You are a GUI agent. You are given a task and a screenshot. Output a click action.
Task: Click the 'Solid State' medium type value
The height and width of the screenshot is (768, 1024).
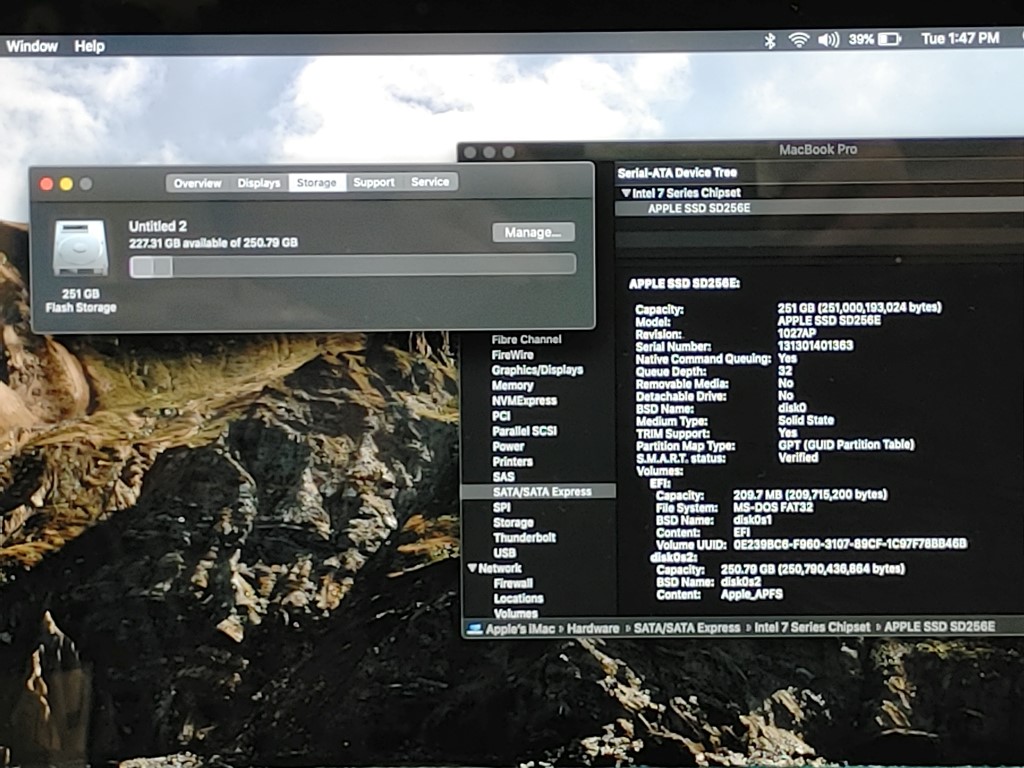click(806, 420)
